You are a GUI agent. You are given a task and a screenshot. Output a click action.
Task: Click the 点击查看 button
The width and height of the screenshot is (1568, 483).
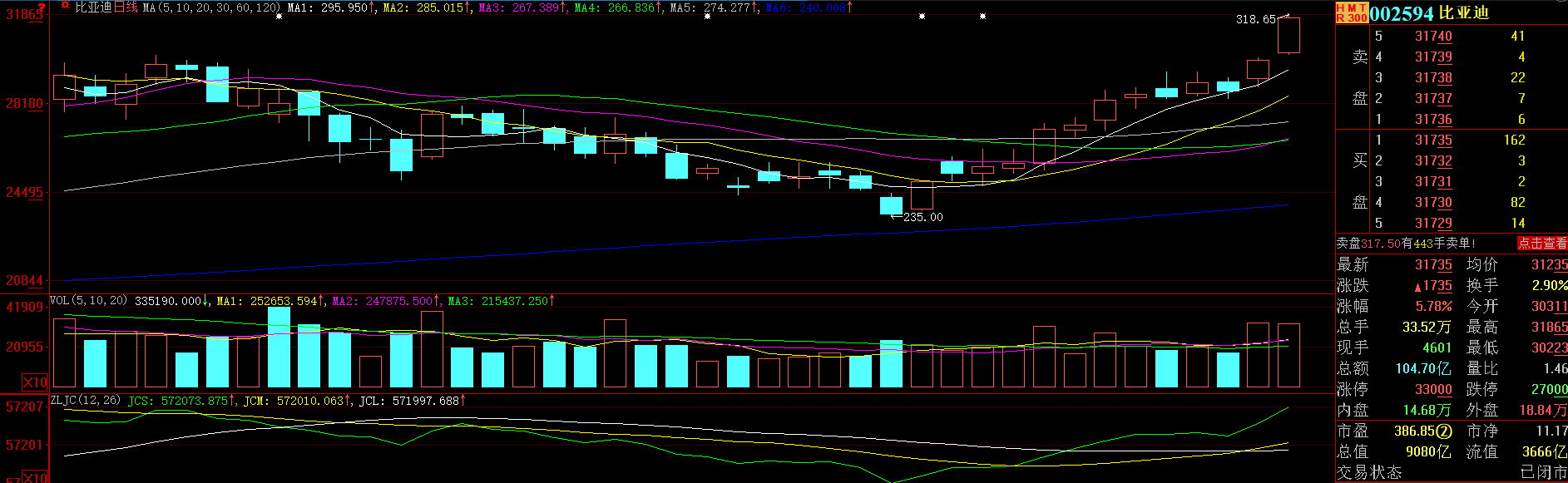point(1541,244)
